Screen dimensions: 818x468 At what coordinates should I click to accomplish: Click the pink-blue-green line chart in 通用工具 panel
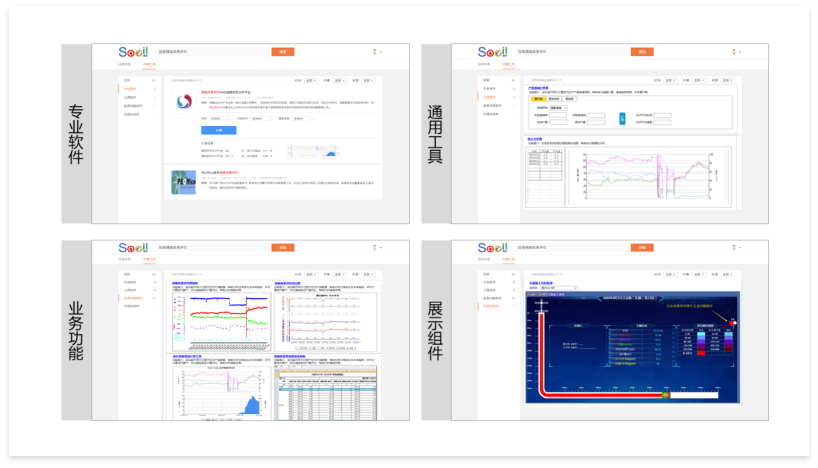tap(648, 176)
